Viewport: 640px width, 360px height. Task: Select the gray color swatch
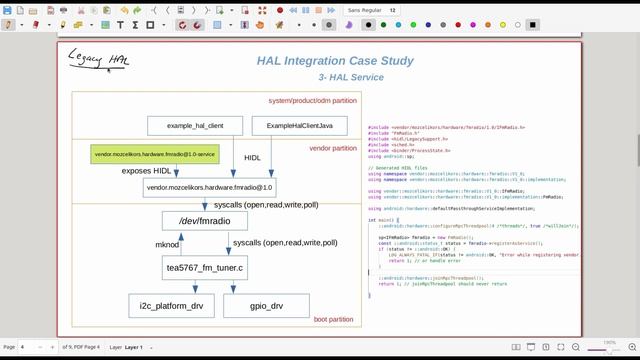click(443, 25)
